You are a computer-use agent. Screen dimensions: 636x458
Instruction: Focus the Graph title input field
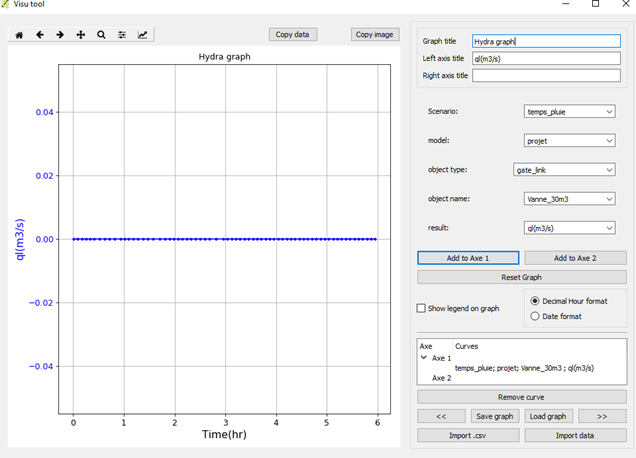tap(546, 41)
